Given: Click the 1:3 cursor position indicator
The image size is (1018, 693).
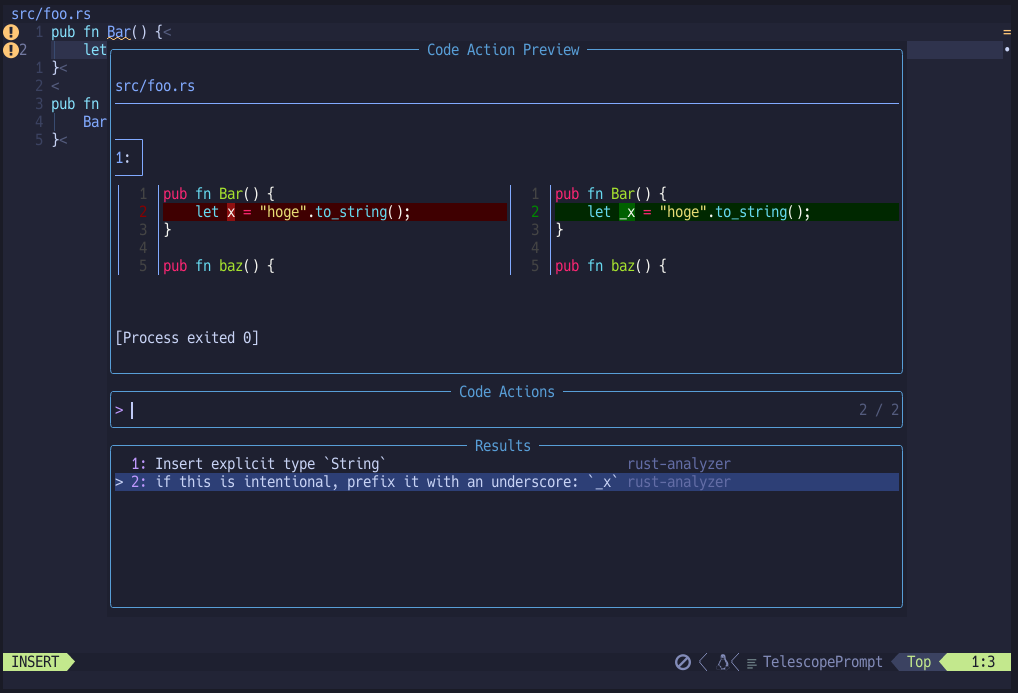Looking at the screenshot, I should click(x=982, y=662).
